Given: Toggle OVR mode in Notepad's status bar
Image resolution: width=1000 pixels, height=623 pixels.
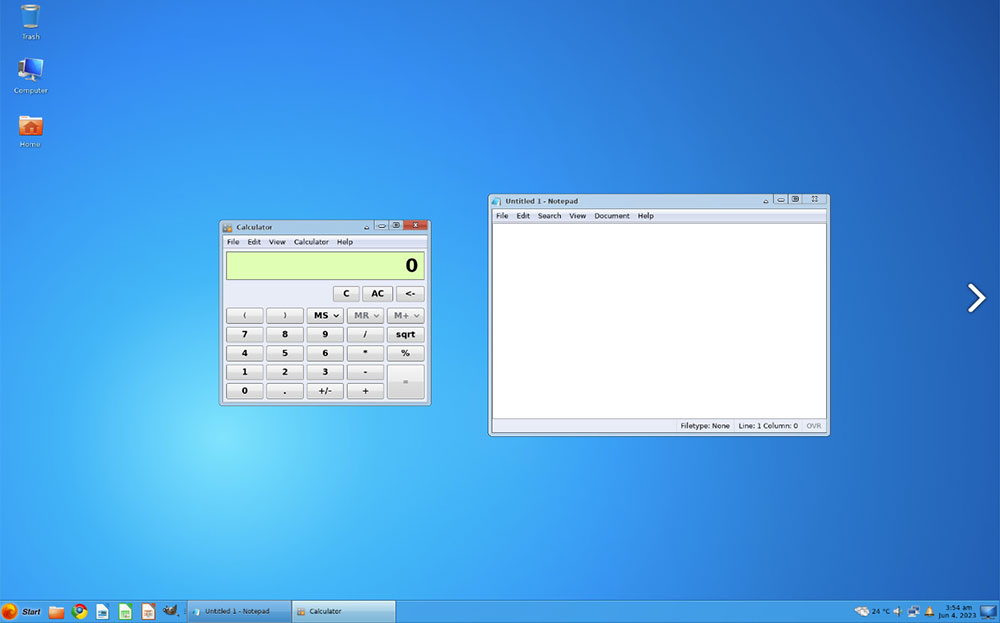Looking at the screenshot, I should [x=813, y=425].
